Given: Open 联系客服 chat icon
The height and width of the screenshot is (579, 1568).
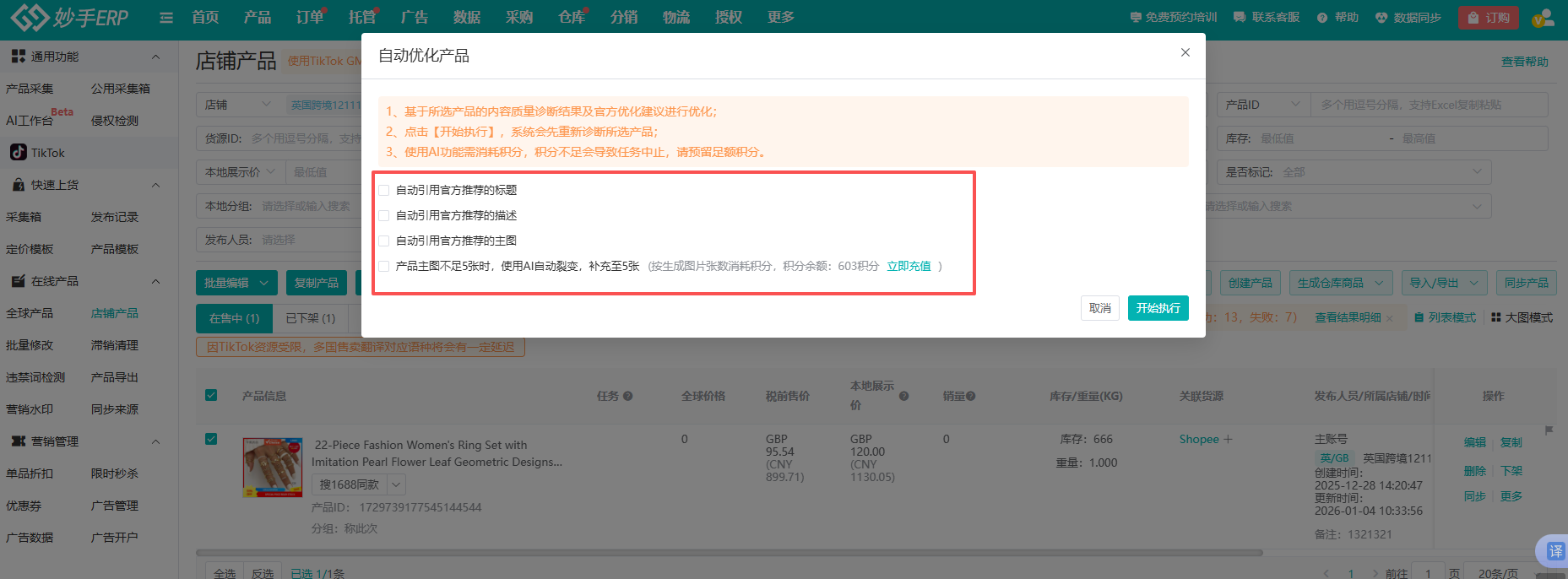Looking at the screenshot, I should pyautogui.click(x=1240, y=18).
